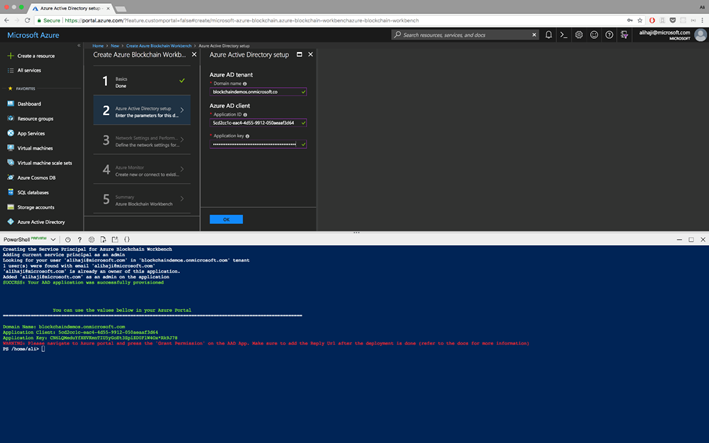Reload the browser page

pyautogui.click(x=27, y=20)
